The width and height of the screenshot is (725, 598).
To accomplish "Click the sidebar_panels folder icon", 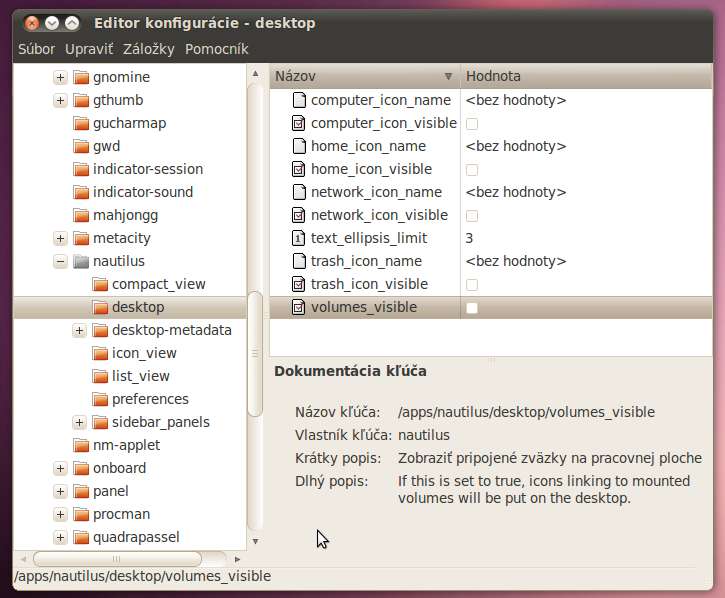I will click(x=100, y=422).
